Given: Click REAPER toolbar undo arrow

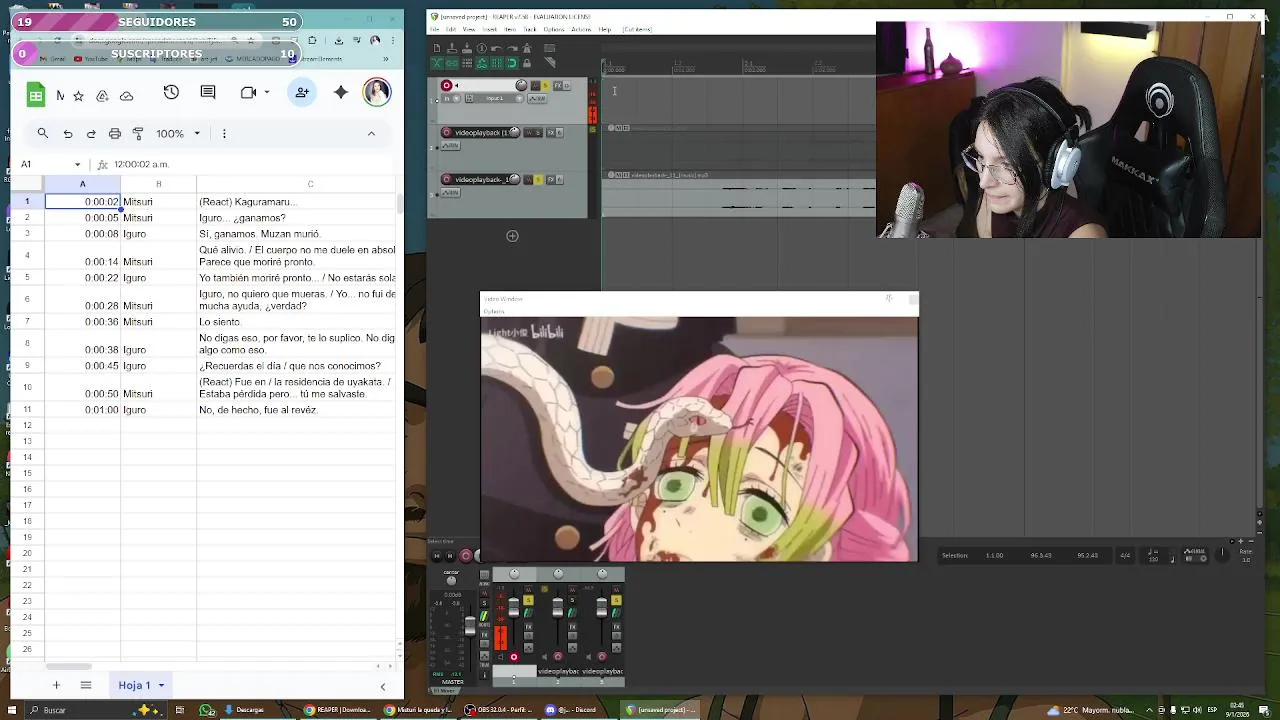Looking at the screenshot, I should pyautogui.click(x=496, y=48).
